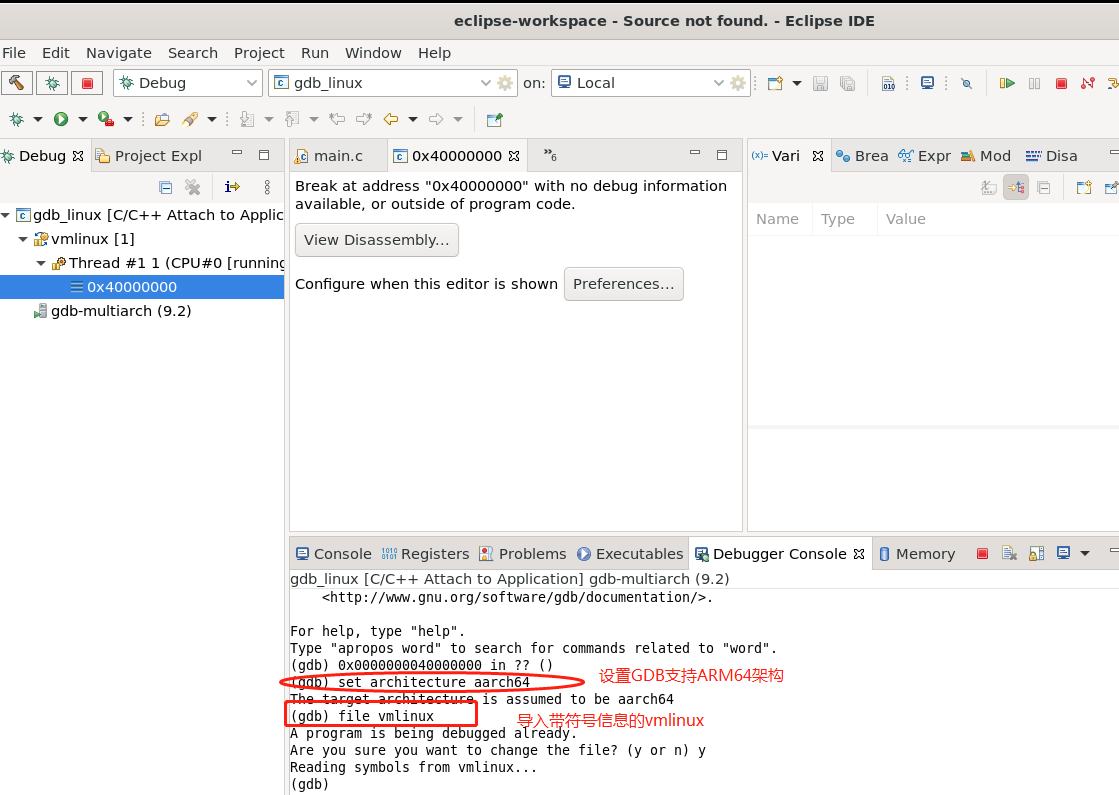Image resolution: width=1119 pixels, height=795 pixels.
Task: Open the Navigate menu
Action: (x=118, y=53)
